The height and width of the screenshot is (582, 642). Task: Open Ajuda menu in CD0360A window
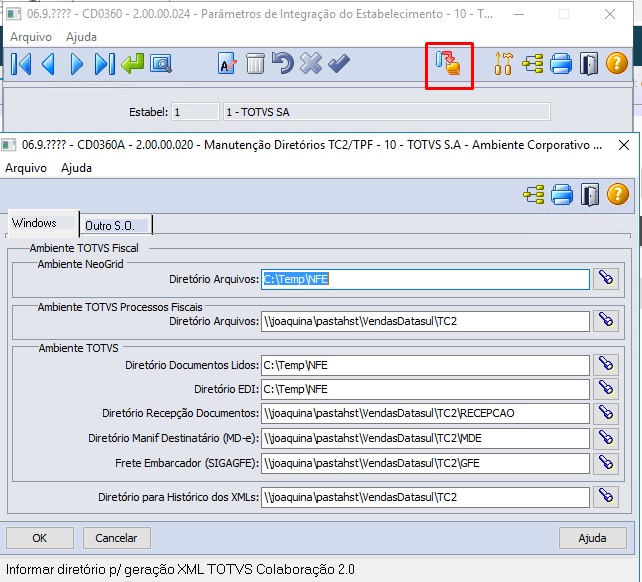point(76,168)
